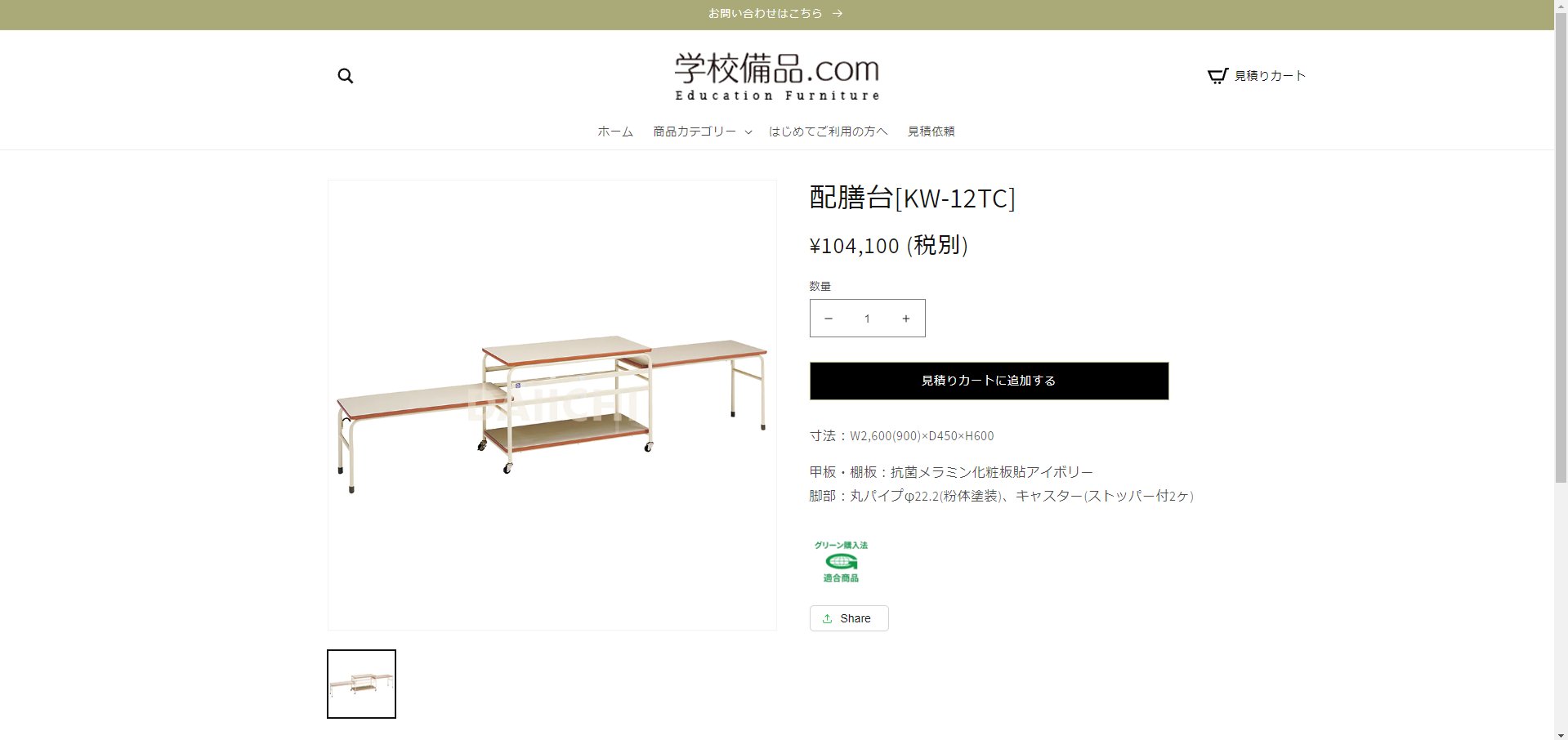Add item with 見積りカートに追加する button
Viewport: 1568px width, 740px height.
989,381
